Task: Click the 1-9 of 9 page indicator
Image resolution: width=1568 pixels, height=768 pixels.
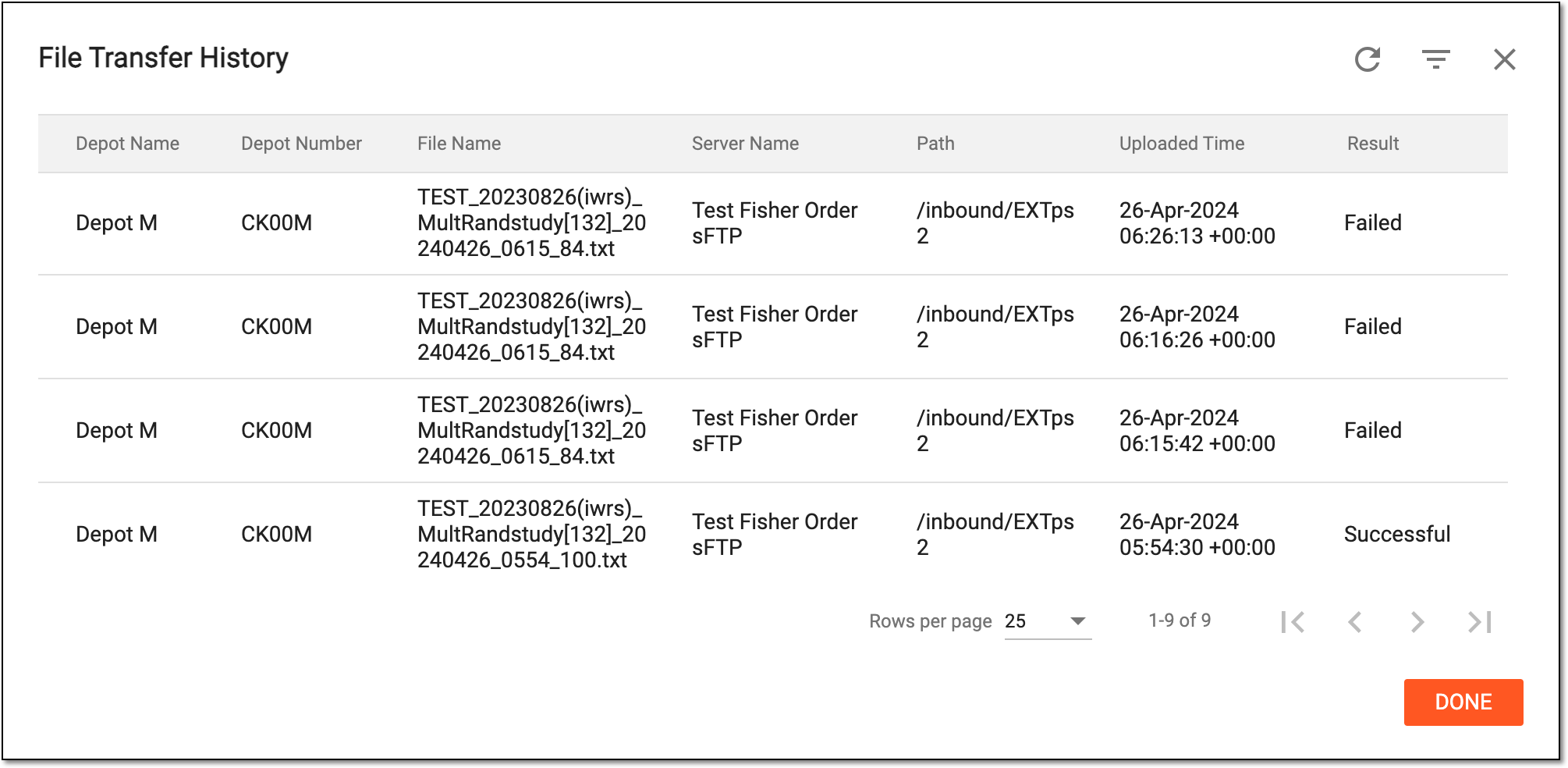Action: 1180,620
